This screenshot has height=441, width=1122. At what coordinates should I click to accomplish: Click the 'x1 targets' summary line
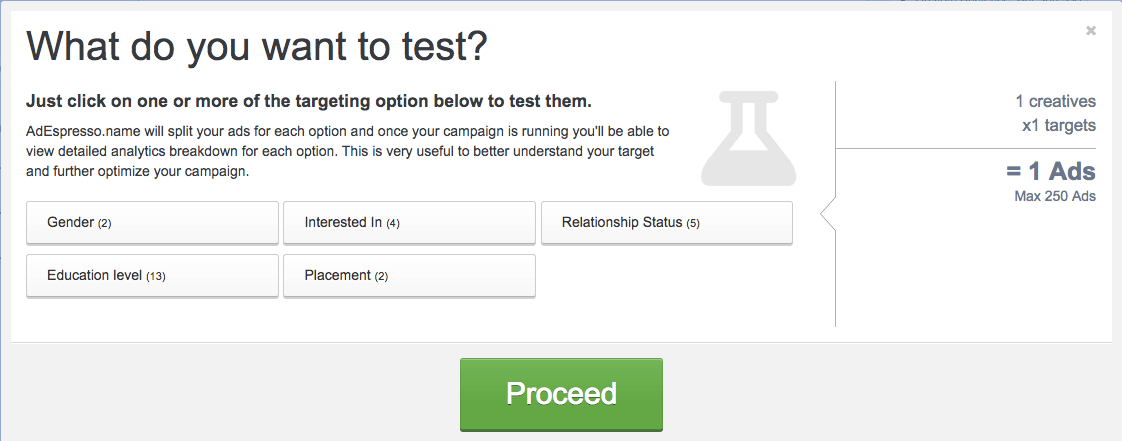point(1059,125)
